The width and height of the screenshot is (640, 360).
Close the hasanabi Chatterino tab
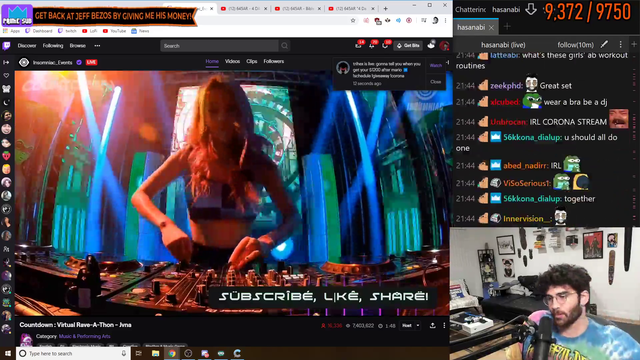tap(491, 28)
